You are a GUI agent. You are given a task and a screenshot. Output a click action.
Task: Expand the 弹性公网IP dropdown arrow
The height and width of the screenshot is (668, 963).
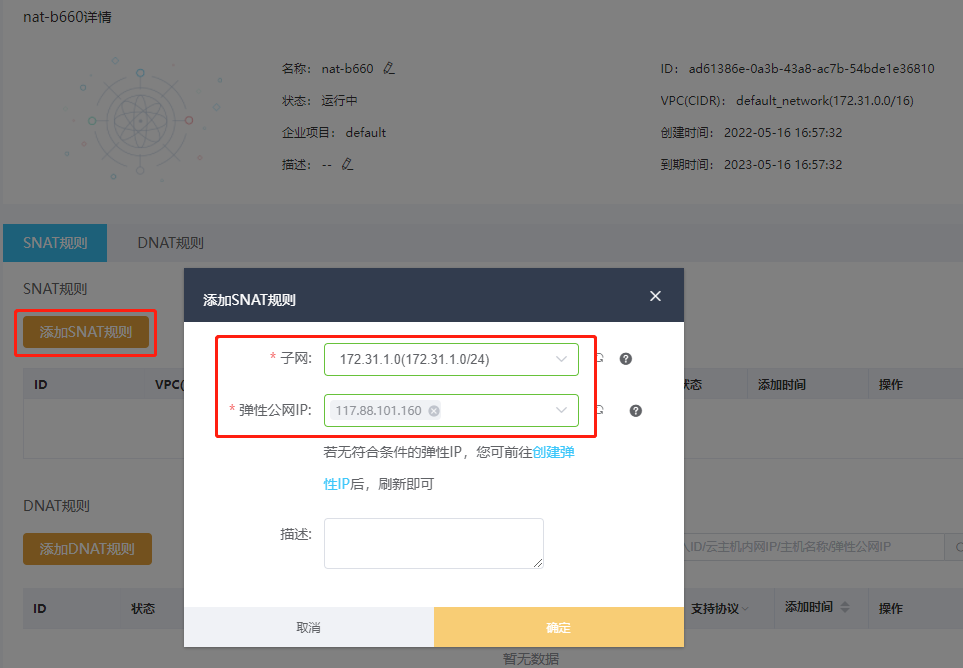click(561, 410)
